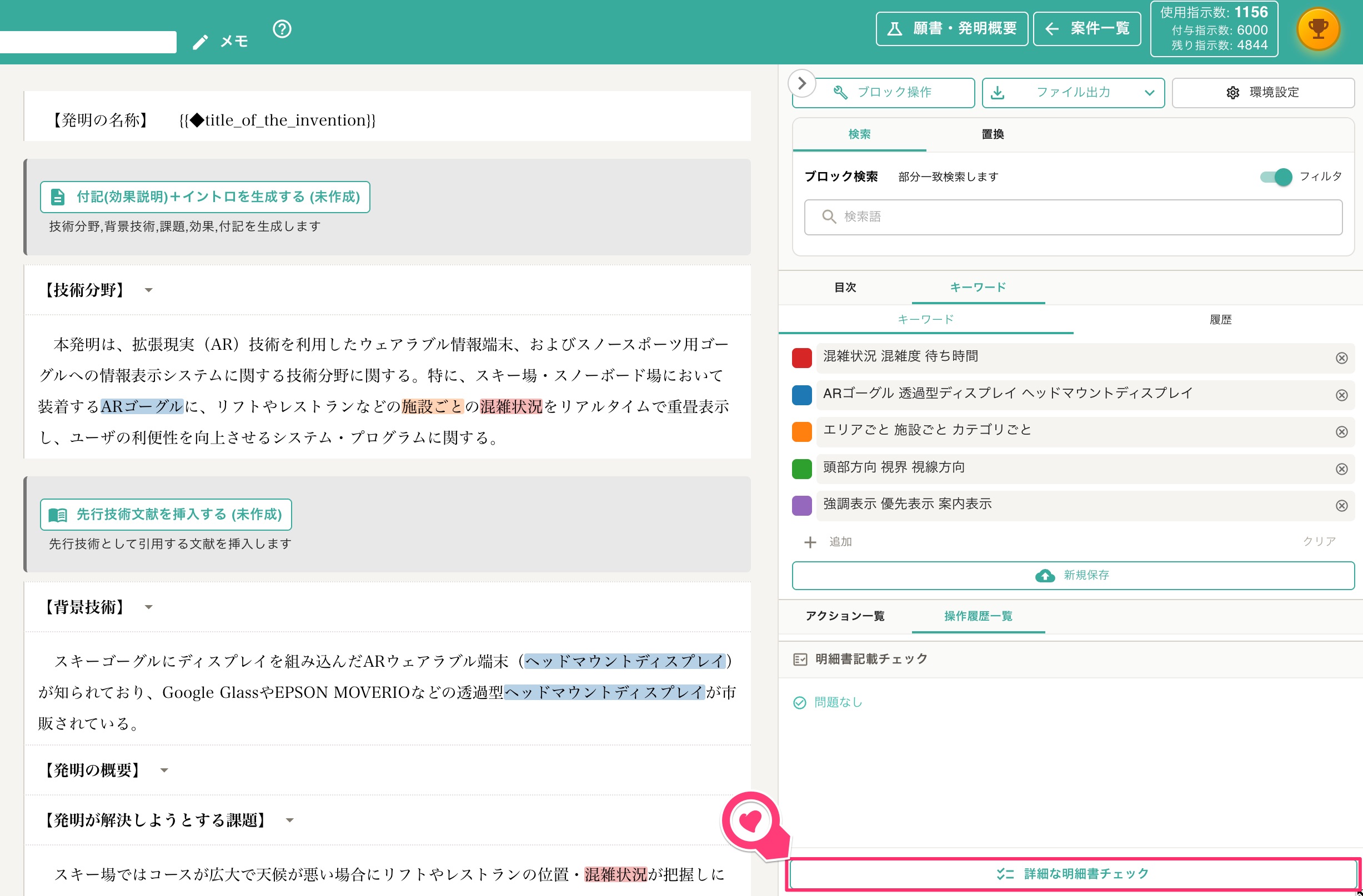Open the 目次 tab
The height and width of the screenshot is (896, 1363).
click(x=845, y=288)
